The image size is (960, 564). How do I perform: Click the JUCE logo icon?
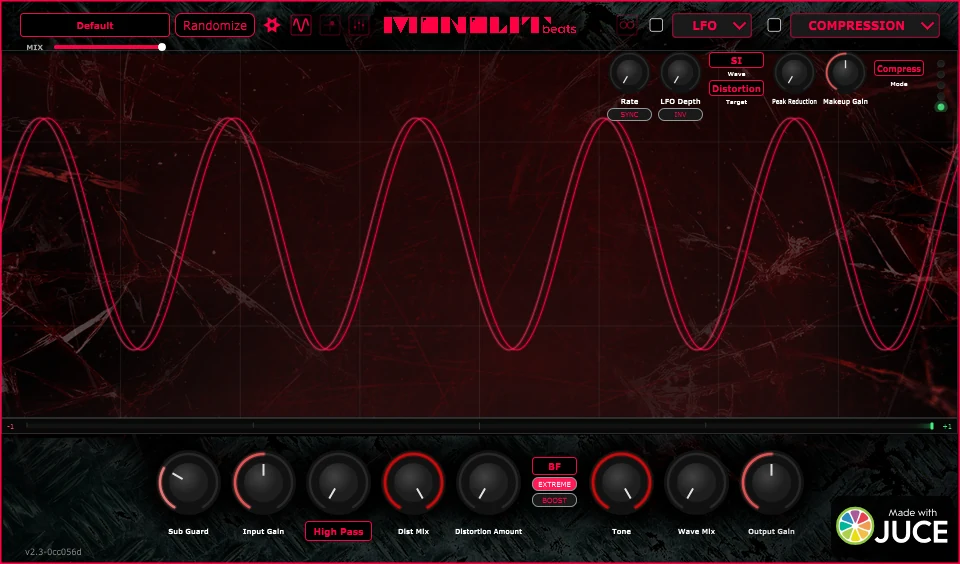click(x=855, y=525)
